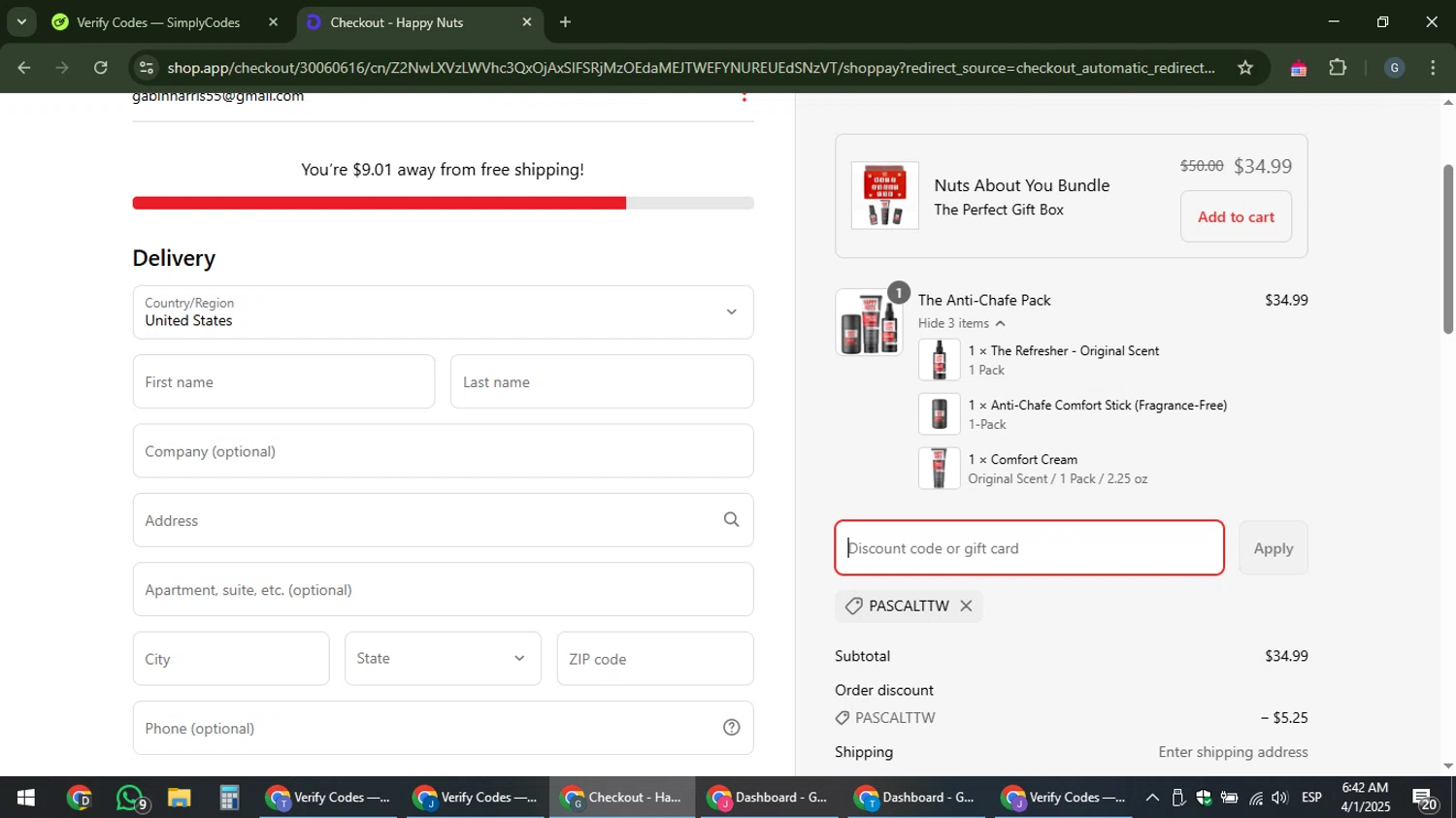This screenshot has width=1456, height=818.
Task: Open Calculator from the taskbar
Action: click(229, 798)
